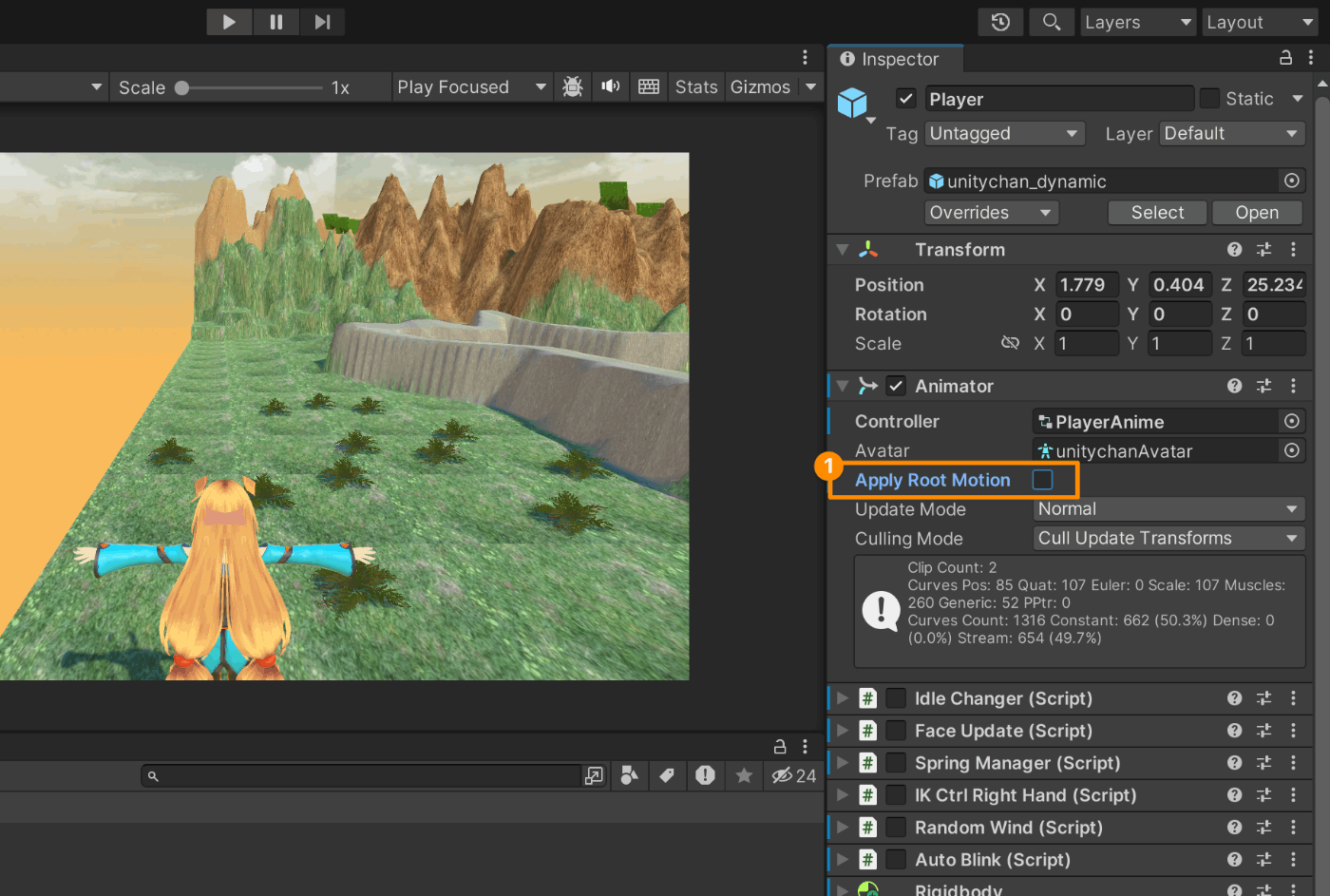This screenshot has width=1330, height=896.
Task: Toggle the Scale constrain proportions link icon
Action: [x=1010, y=343]
